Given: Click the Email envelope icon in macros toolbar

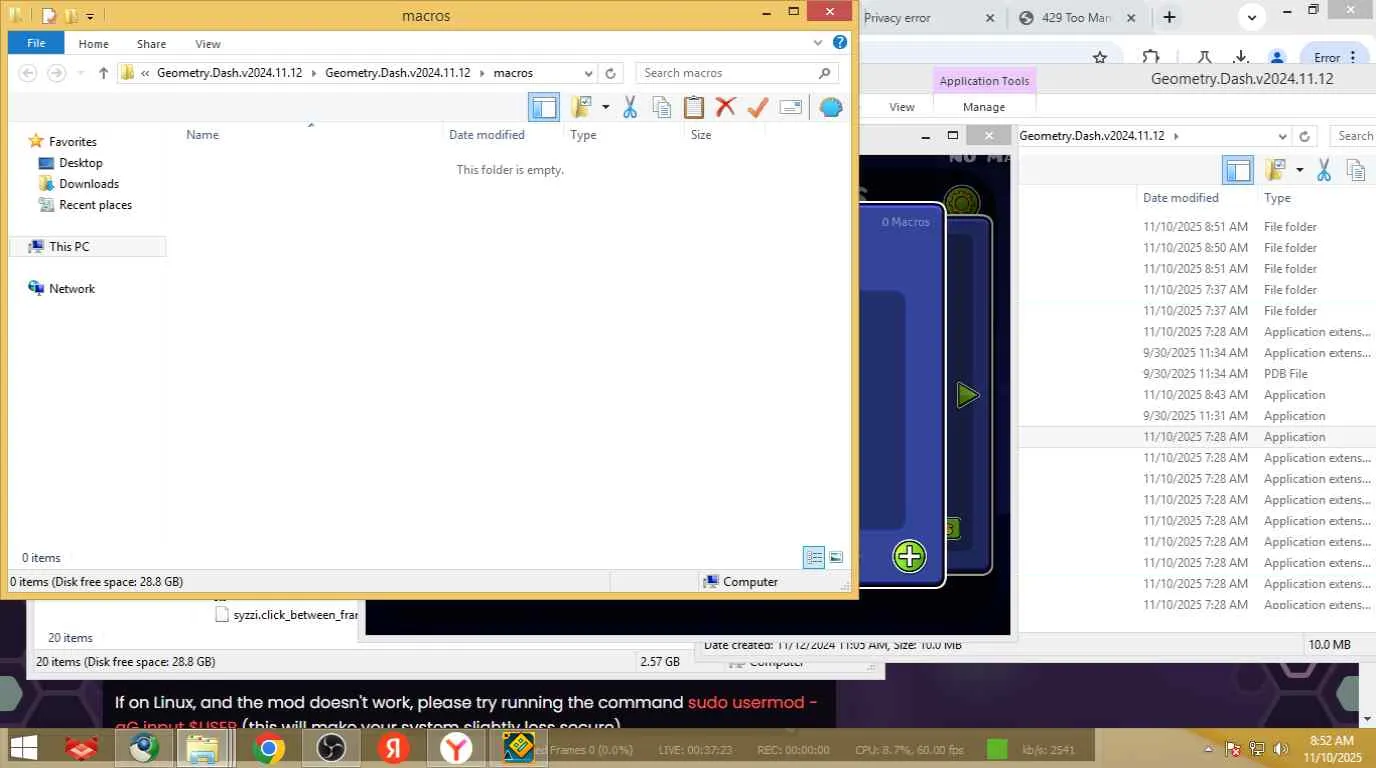Looking at the screenshot, I should click(x=791, y=107).
